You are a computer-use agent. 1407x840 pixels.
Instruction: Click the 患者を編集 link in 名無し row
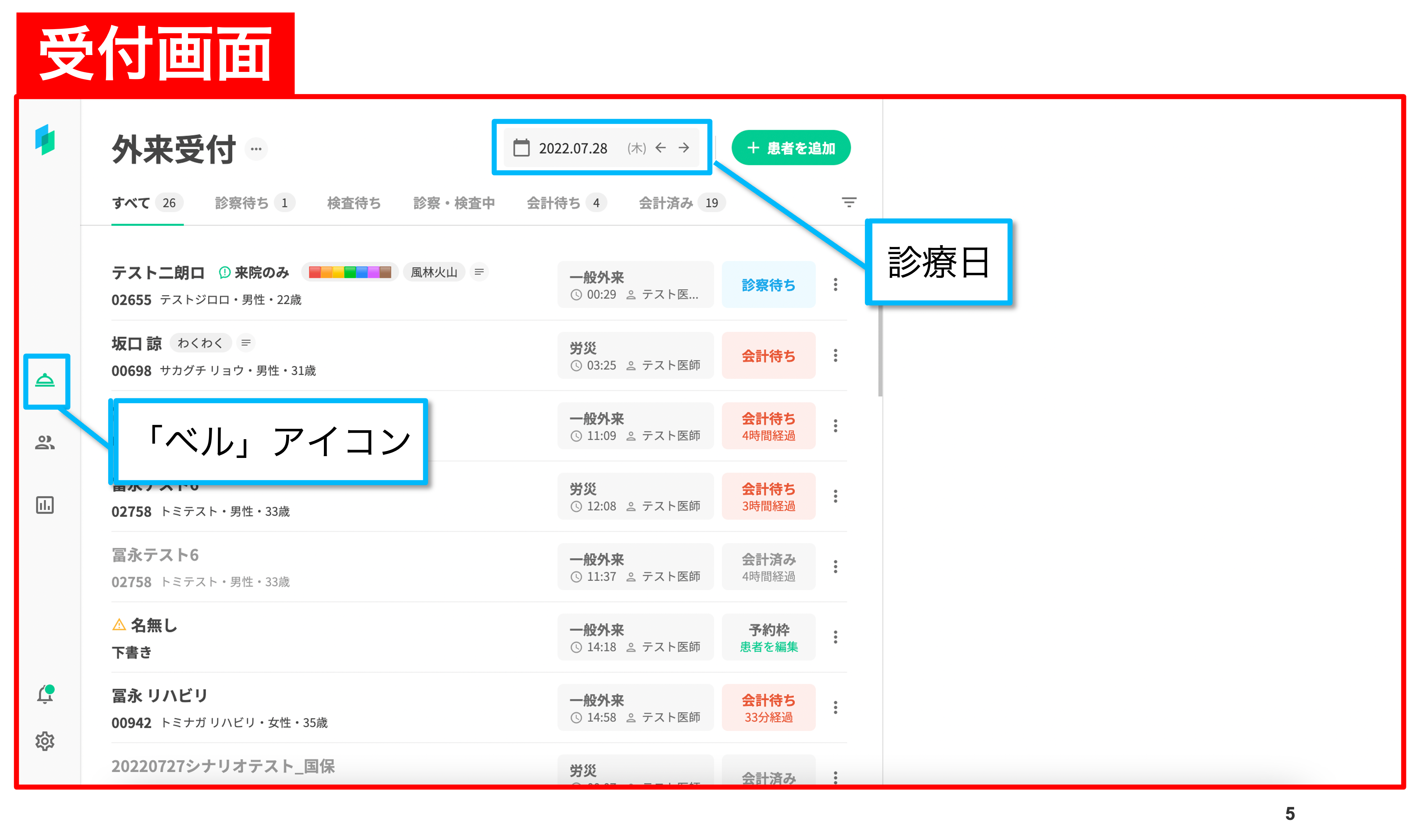tap(769, 647)
